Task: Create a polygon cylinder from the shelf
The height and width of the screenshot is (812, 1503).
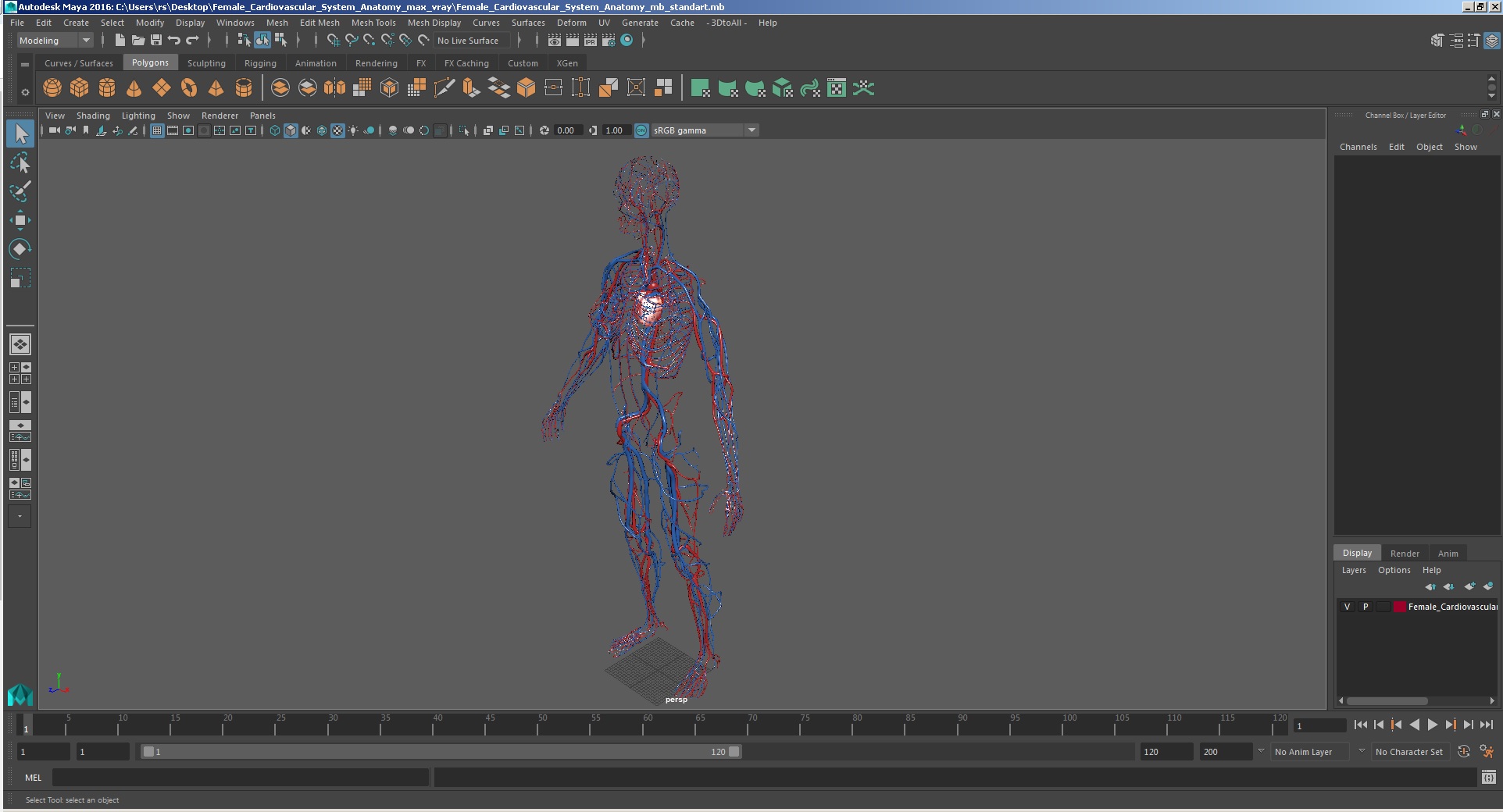Action: point(107,88)
